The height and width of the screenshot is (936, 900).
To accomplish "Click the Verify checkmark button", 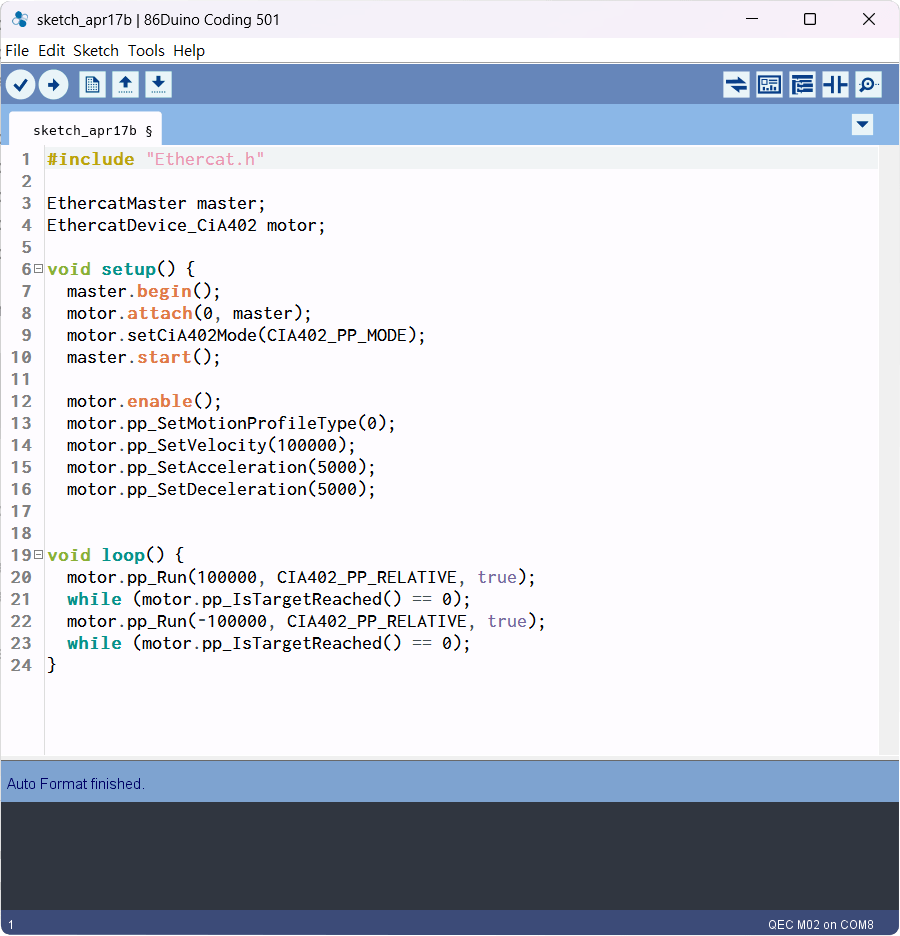I will pos(20,85).
